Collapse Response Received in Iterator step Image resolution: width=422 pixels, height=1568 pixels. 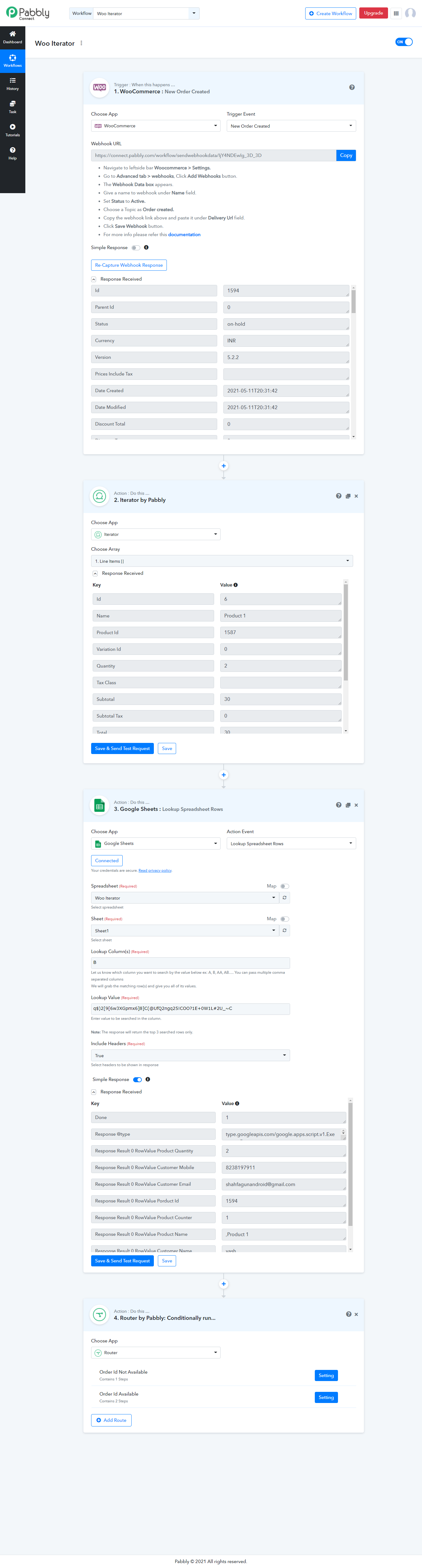pyautogui.click(x=95, y=573)
